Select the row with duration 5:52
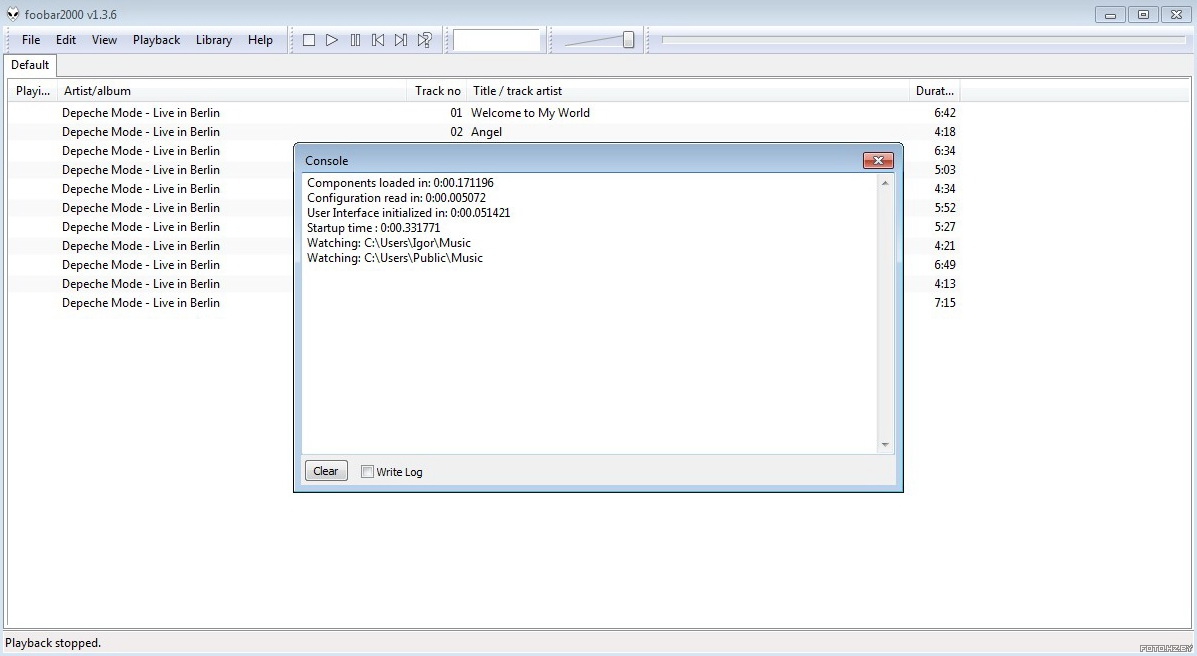1197x656 pixels. pyautogui.click(x=945, y=208)
